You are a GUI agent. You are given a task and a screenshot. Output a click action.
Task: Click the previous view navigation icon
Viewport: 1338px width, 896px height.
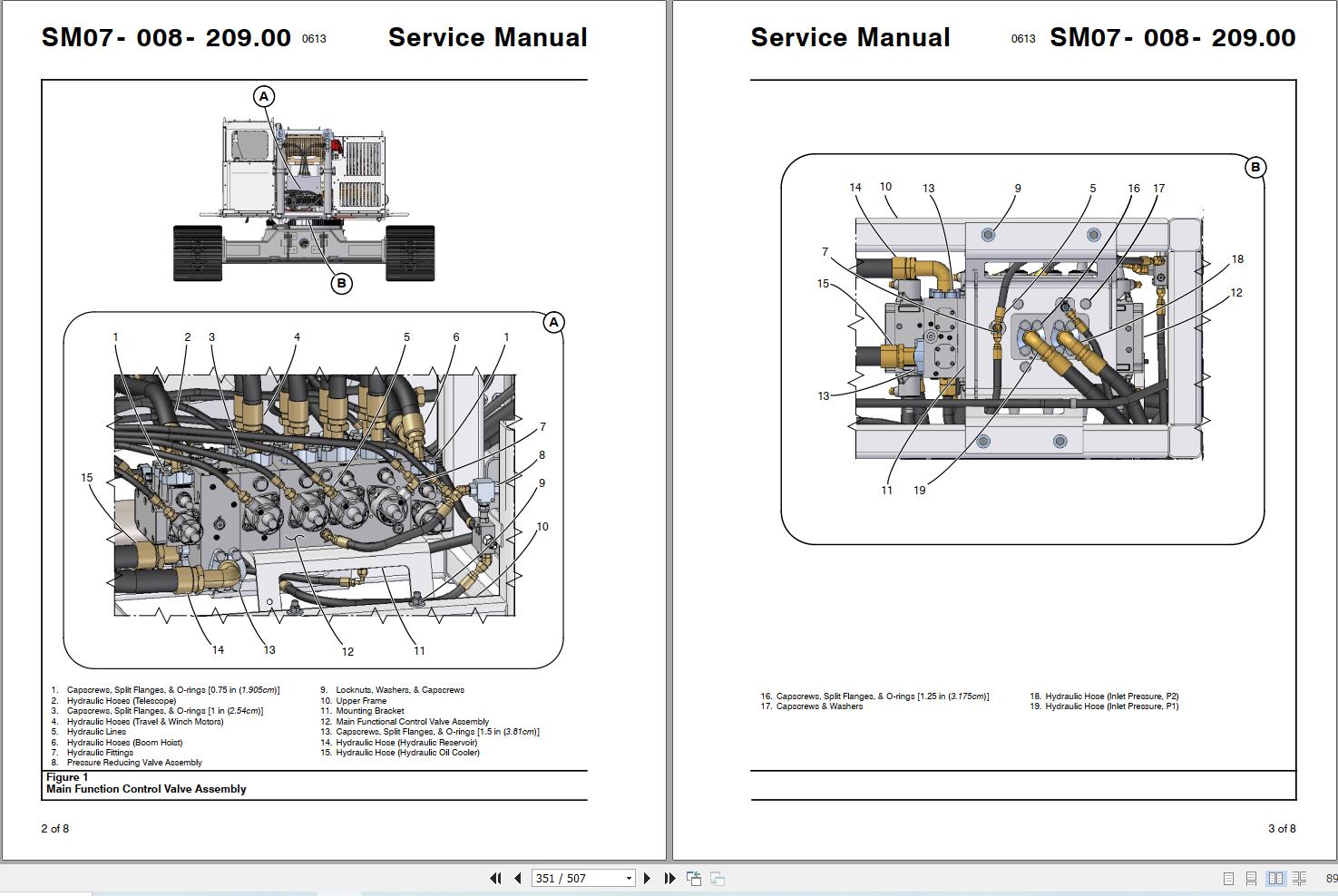tap(694, 878)
